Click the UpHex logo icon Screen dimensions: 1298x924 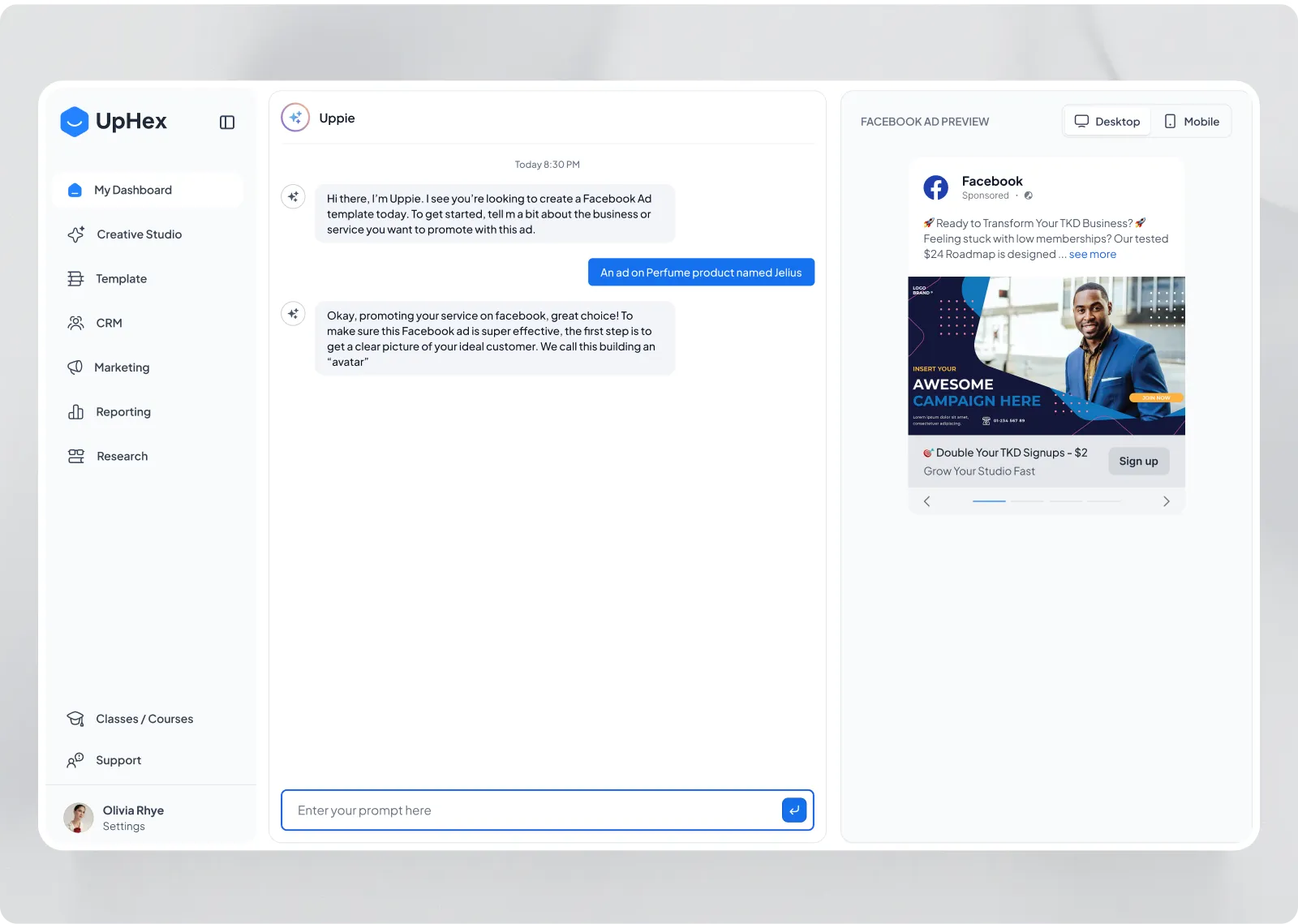[74, 122]
